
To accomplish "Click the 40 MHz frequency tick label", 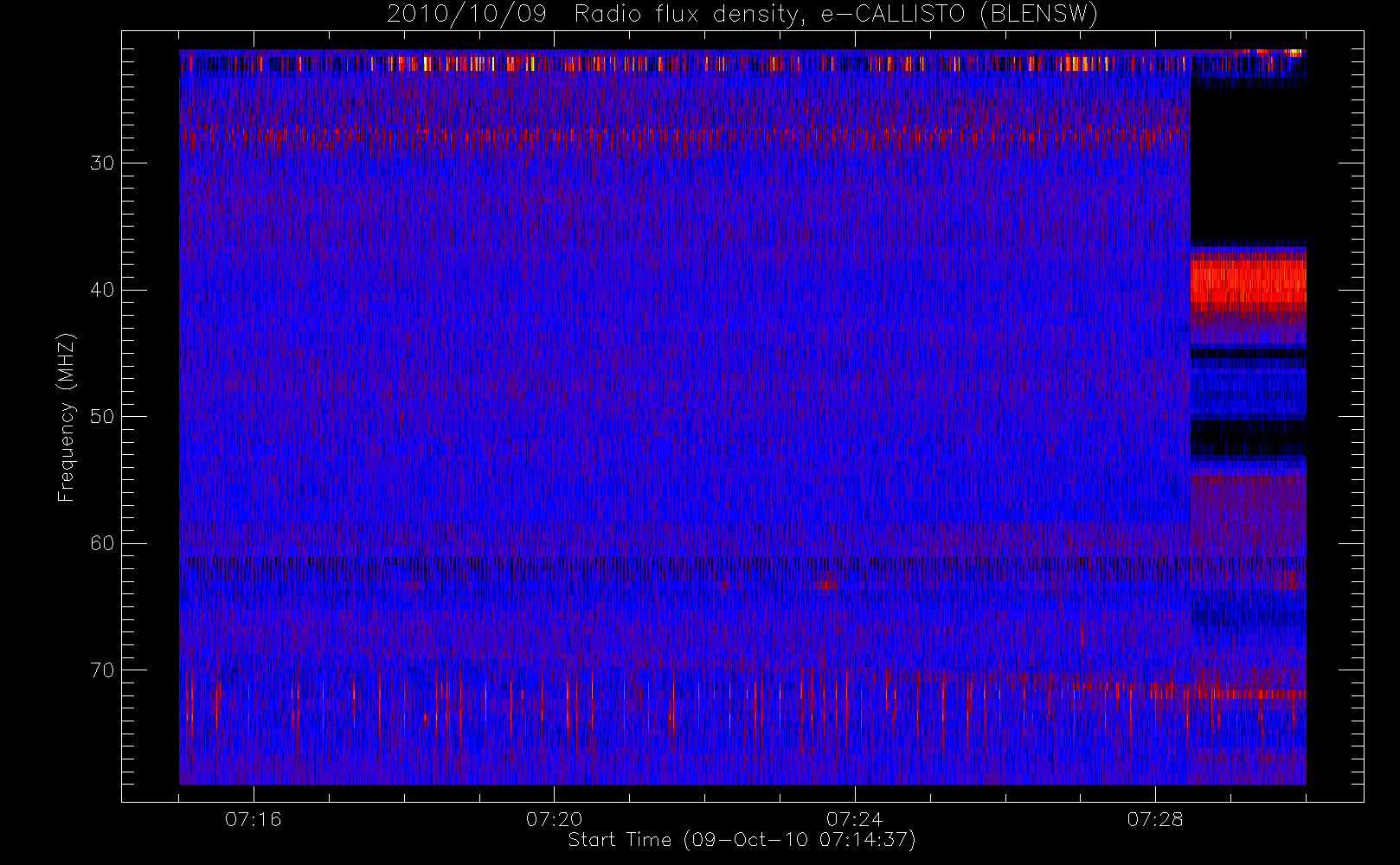I will click(102, 290).
